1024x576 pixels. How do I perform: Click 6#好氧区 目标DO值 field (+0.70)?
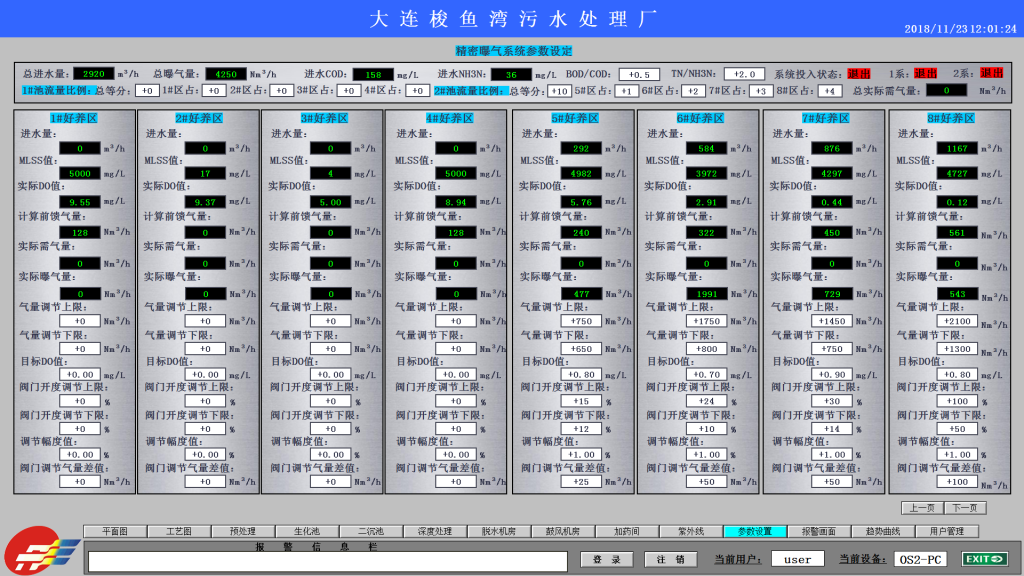click(x=707, y=375)
